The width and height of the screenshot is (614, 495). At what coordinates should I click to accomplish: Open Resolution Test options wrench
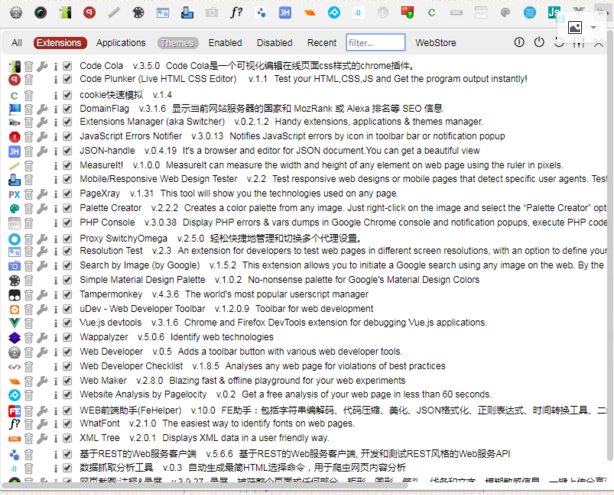[42, 251]
